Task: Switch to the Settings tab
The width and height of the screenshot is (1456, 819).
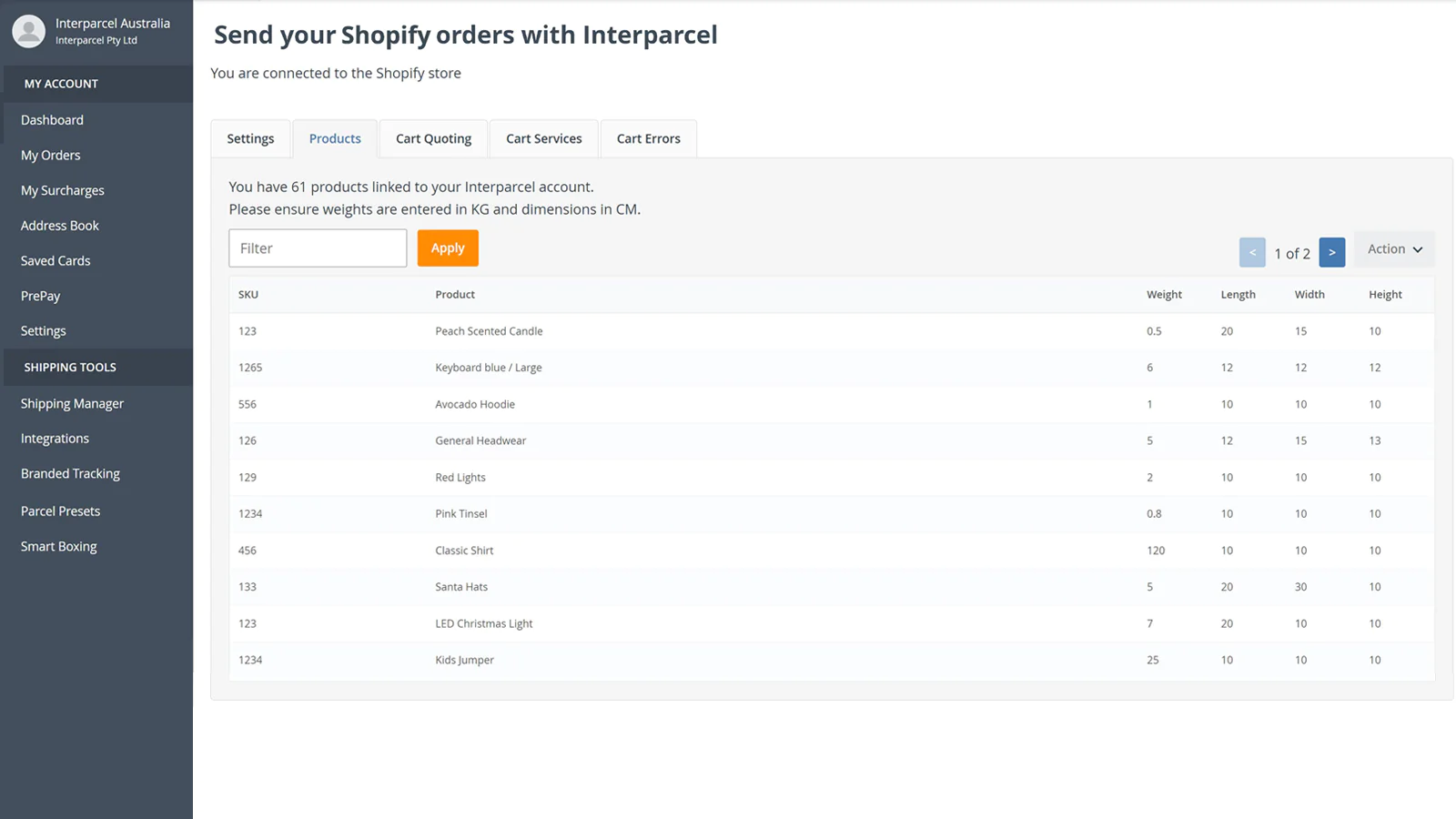Action: 250,139
